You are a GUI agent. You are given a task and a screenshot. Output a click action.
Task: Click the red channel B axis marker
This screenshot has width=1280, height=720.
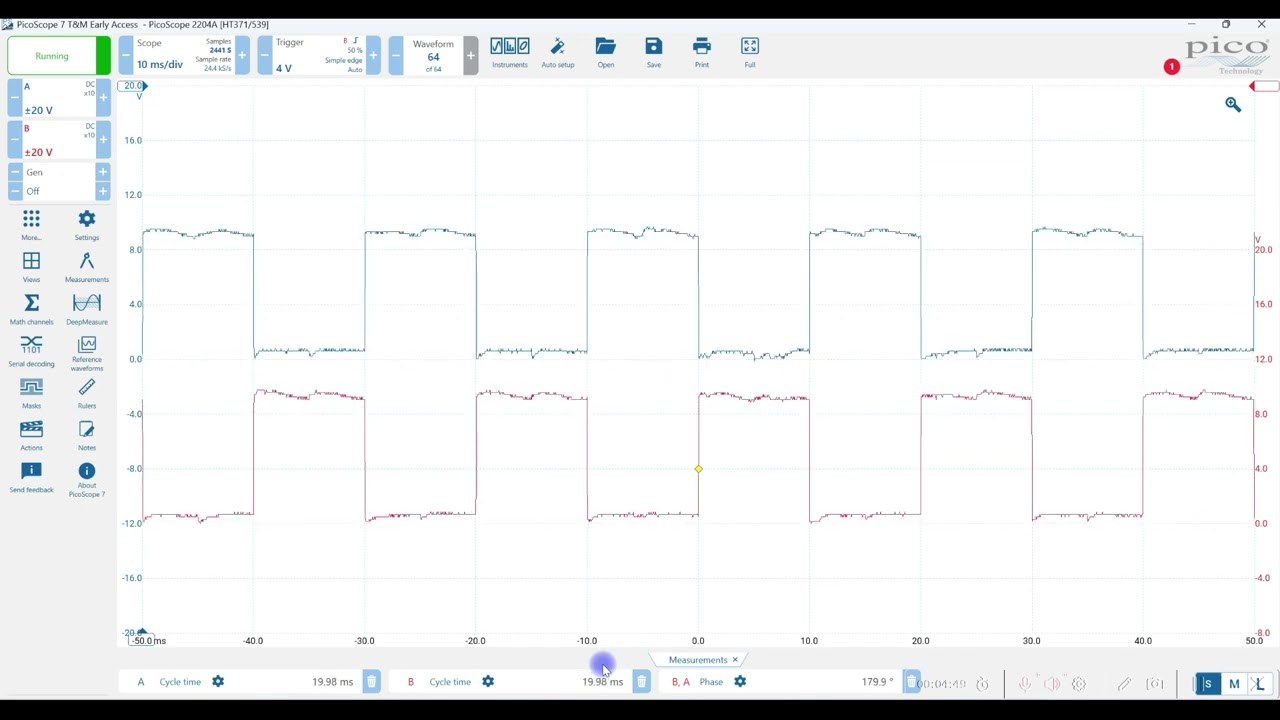[x=1264, y=87]
